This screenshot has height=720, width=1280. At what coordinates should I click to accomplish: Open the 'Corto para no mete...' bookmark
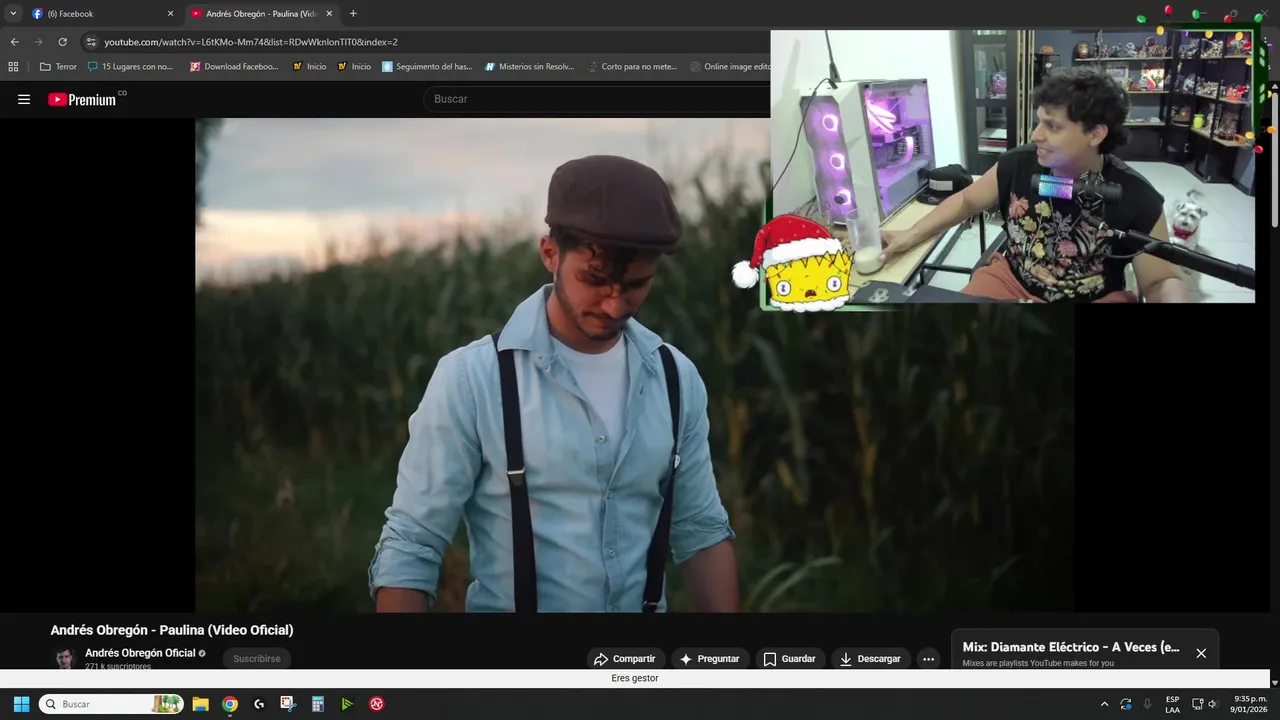tap(632, 67)
